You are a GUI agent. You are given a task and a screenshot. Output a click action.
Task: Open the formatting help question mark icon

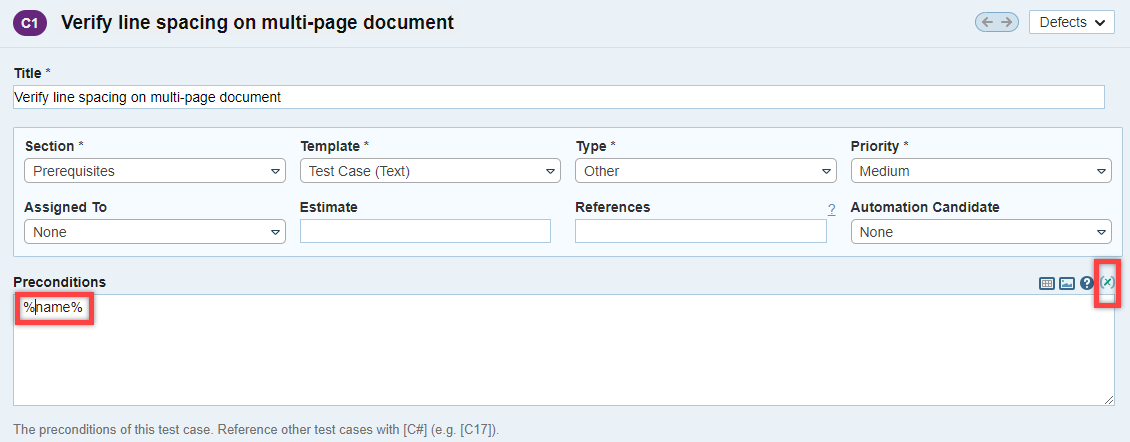(x=1087, y=283)
